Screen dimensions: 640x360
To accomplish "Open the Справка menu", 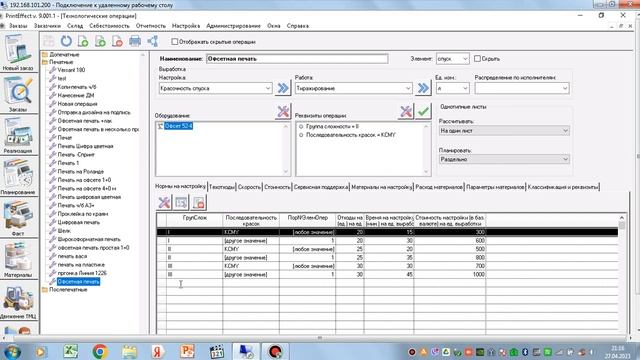I will point(298,26).
